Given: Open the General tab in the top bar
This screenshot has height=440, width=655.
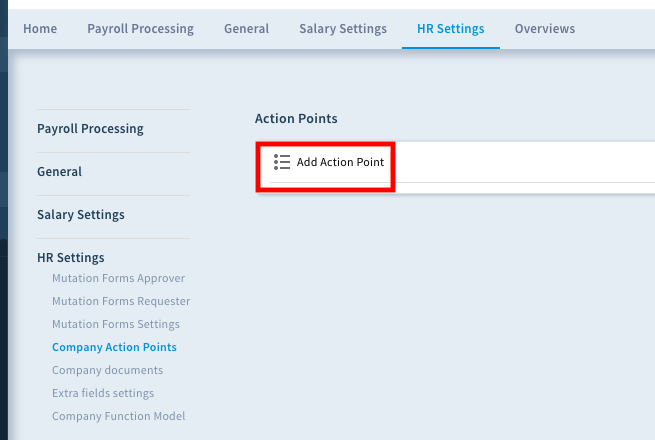Looking at the screenshot, I should click(x=246, y=28).
